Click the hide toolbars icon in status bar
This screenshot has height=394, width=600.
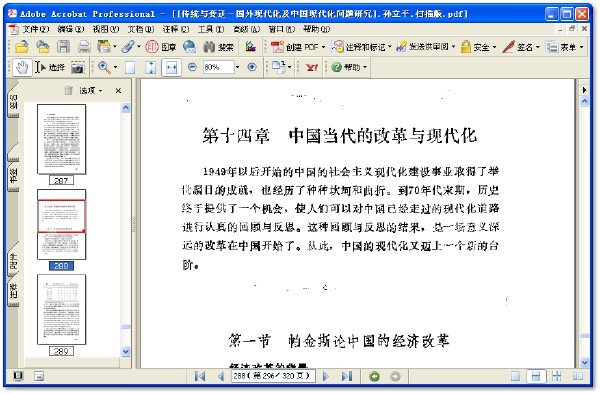pyautogui.click(x=39, y=376)
